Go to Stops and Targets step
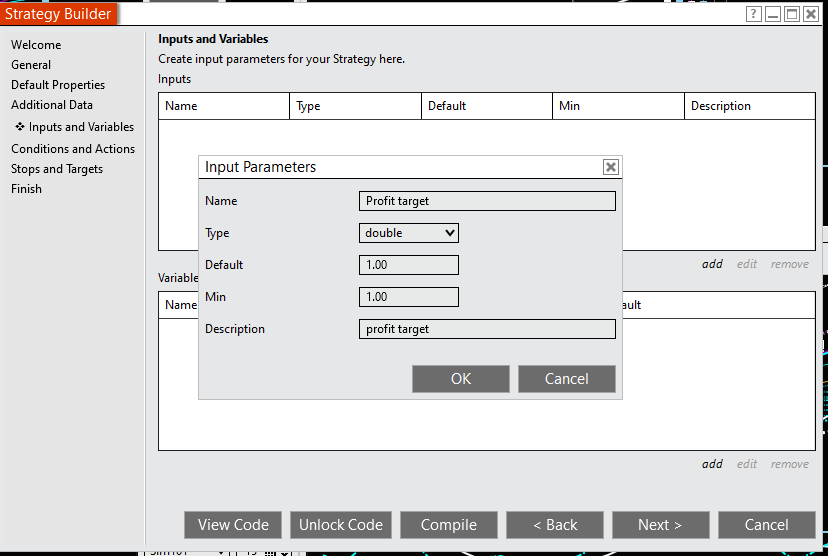This screenshot has width=828, height=556. pos(57,169)
